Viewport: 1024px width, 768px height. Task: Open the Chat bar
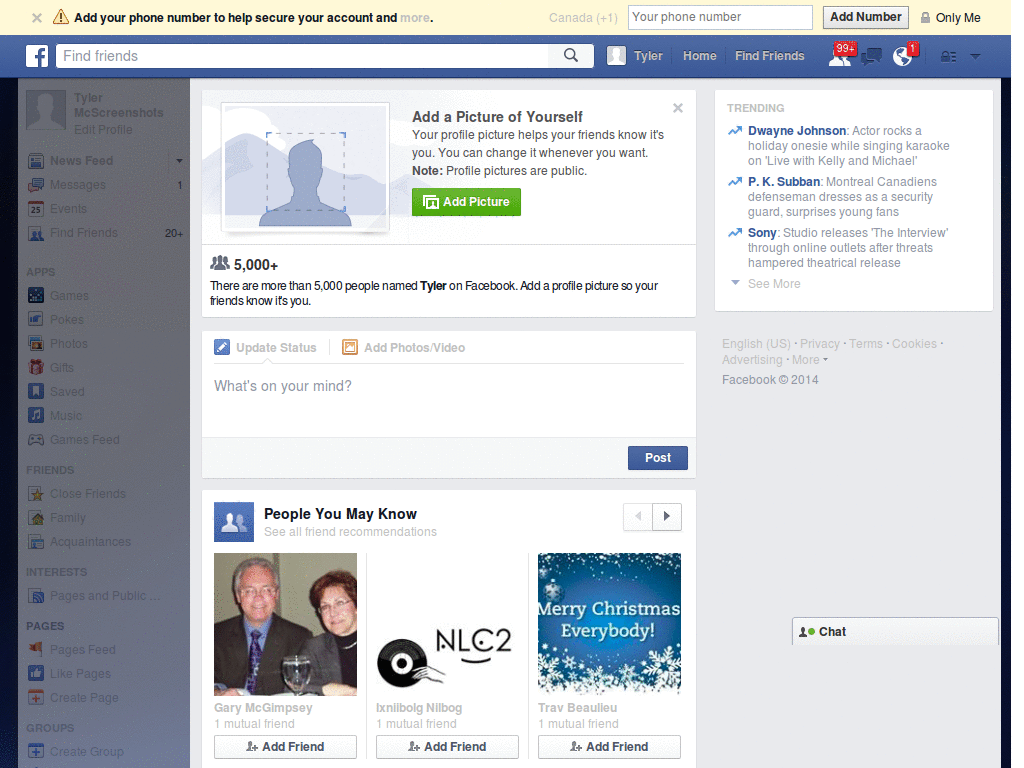pos(895,632)
